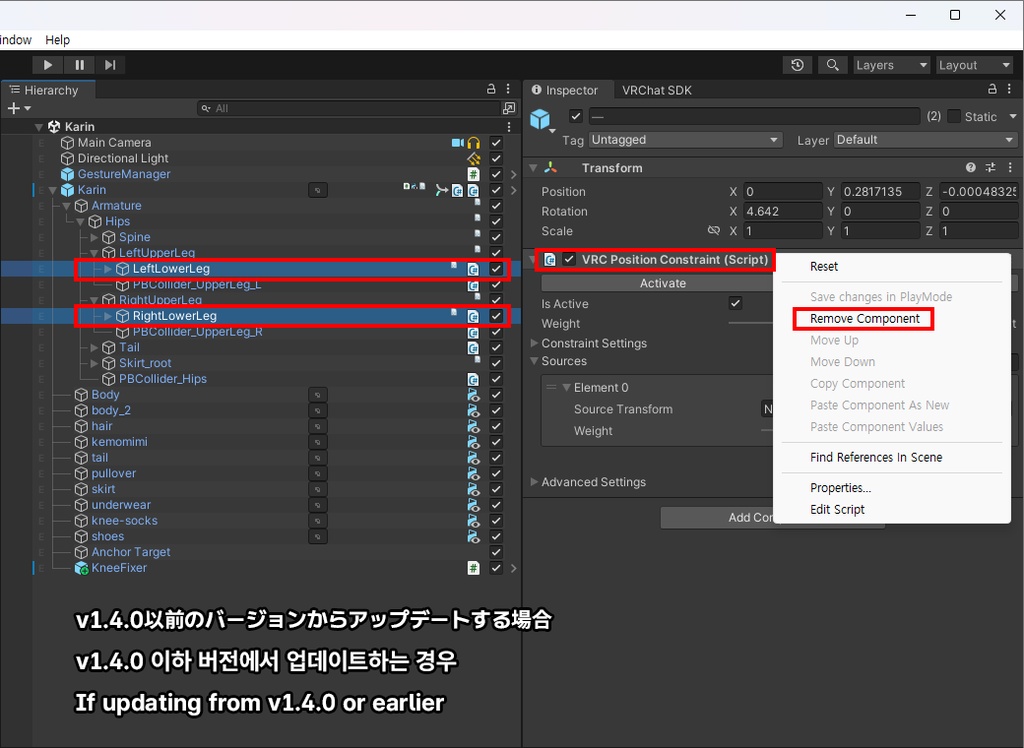Click the skinned mesh icon on hair row
The image size is (1024, 748).
[473, 426]
